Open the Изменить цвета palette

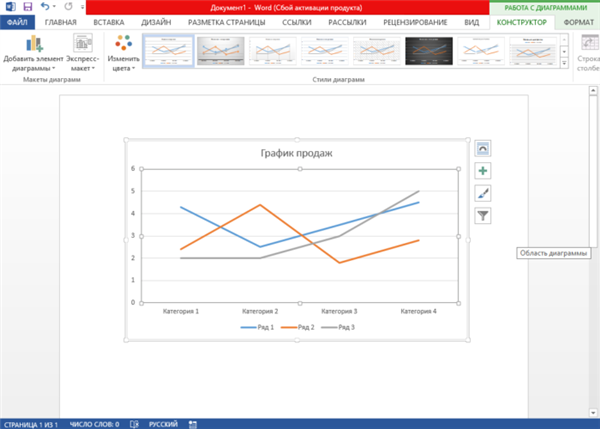coord(123,53)
